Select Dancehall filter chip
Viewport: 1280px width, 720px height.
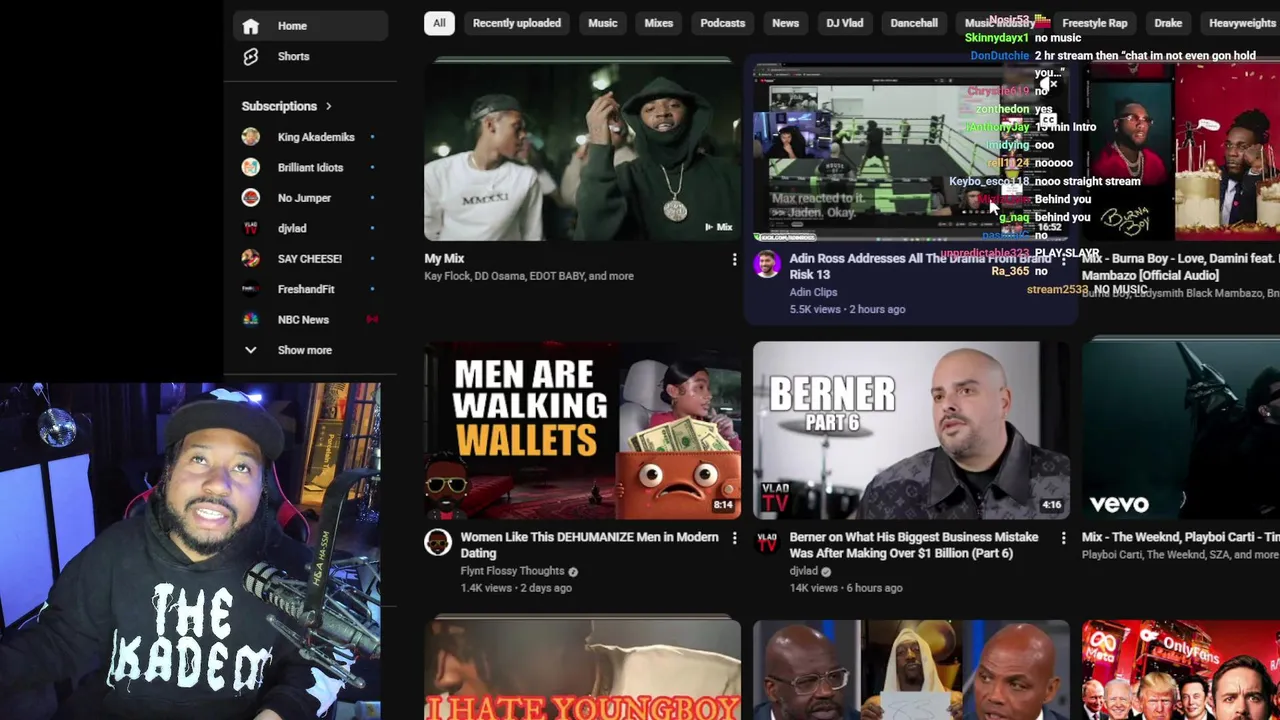pos(914,23)
